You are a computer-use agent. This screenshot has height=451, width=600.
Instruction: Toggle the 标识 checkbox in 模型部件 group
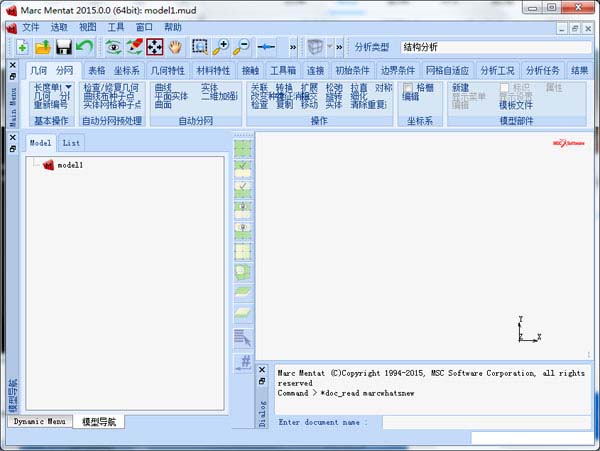504,88
